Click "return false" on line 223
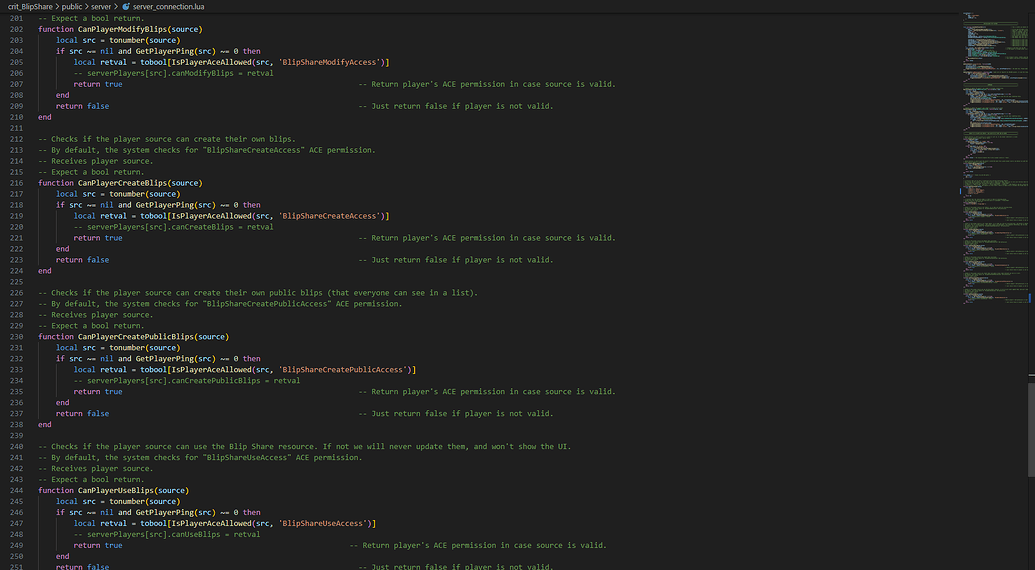The image size is (1035, 570). click(x=82, y=260)
